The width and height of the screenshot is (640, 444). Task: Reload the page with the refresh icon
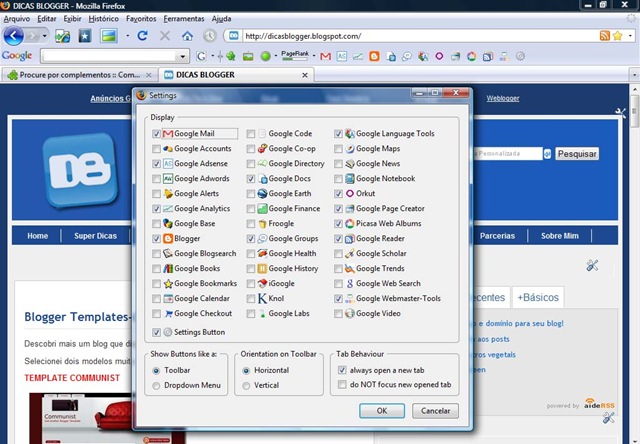(142, 36)
